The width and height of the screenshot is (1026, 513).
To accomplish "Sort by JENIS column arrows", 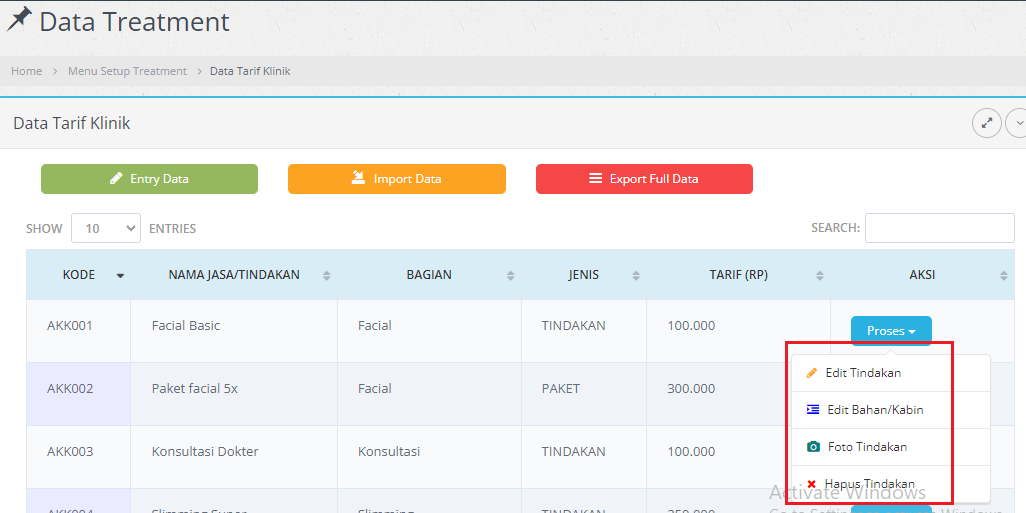I will tap(635, 276).
